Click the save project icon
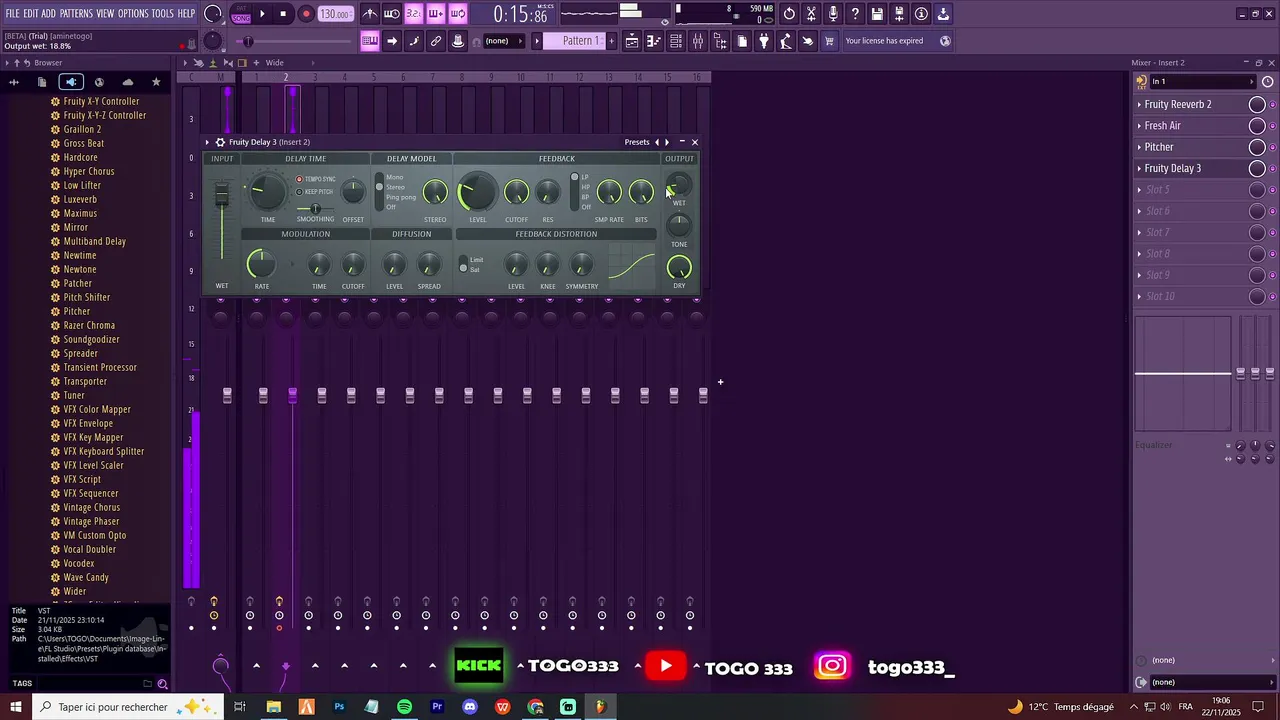The image size is (1280, 720). [877, 14]
